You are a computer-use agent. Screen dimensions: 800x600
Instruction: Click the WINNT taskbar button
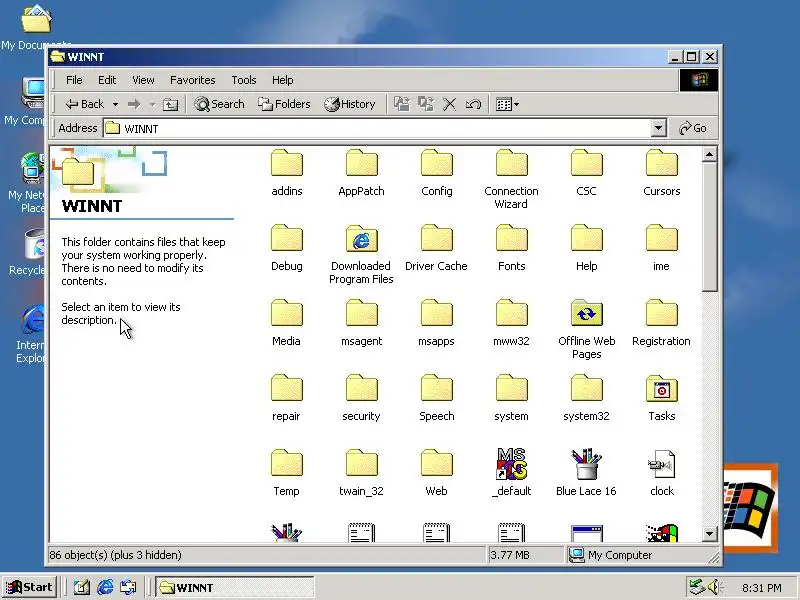[x=235, y=587]
